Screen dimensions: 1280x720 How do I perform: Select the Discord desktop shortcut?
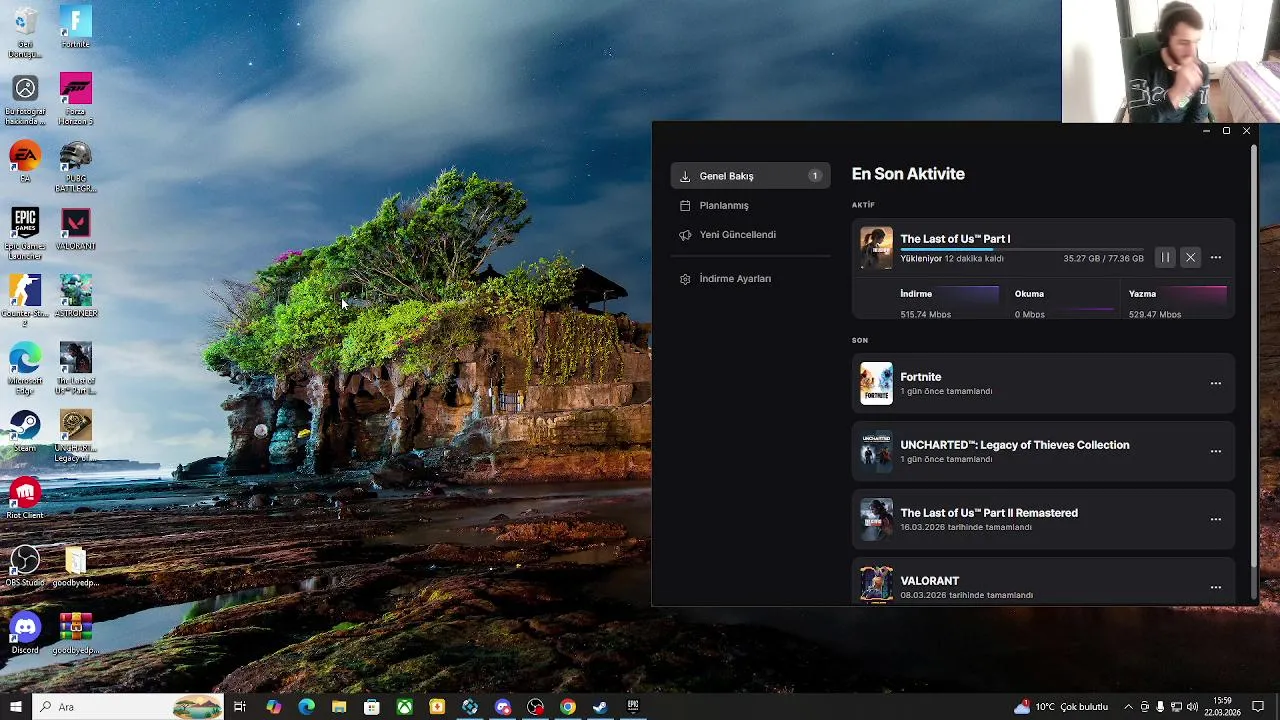coord(25,633)
